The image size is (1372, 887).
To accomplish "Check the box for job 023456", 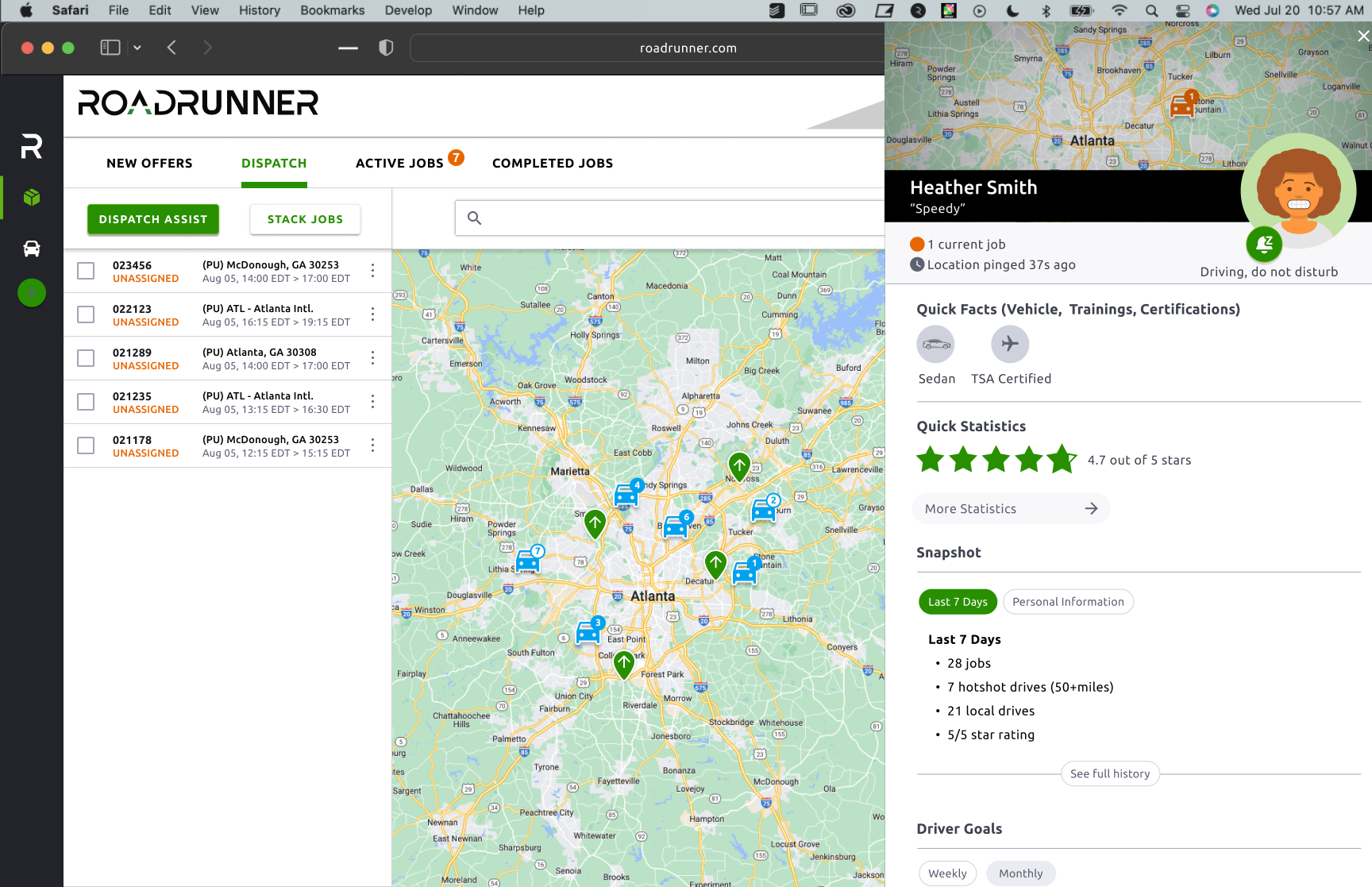I will [86, 271].
